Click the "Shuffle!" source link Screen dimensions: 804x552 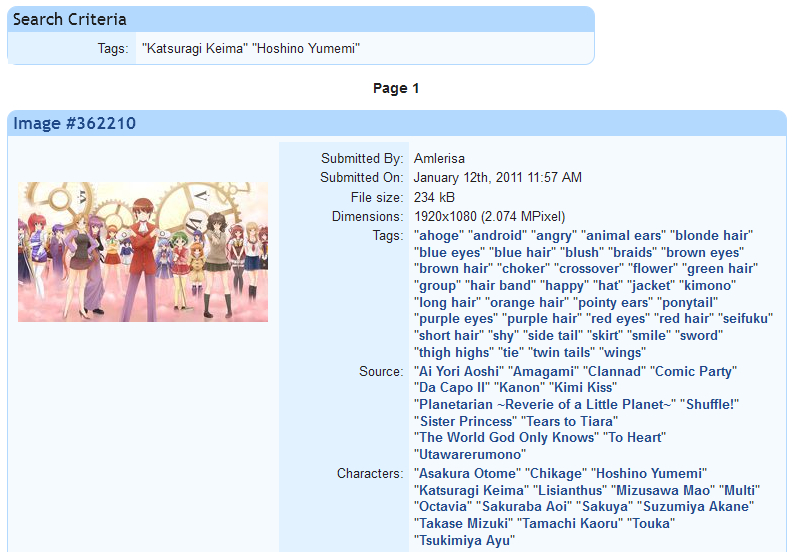[710, 404]
